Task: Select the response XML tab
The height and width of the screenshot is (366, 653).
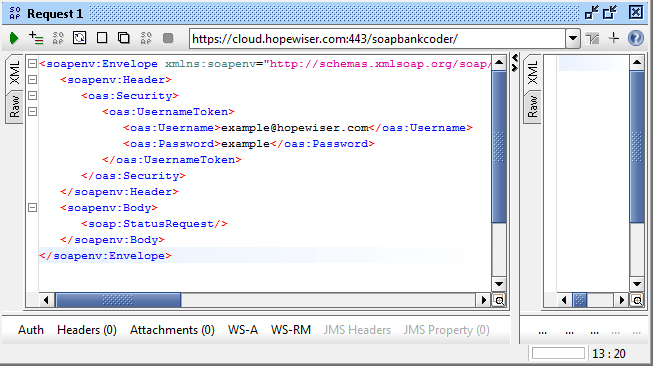Action: click(532, 72)
